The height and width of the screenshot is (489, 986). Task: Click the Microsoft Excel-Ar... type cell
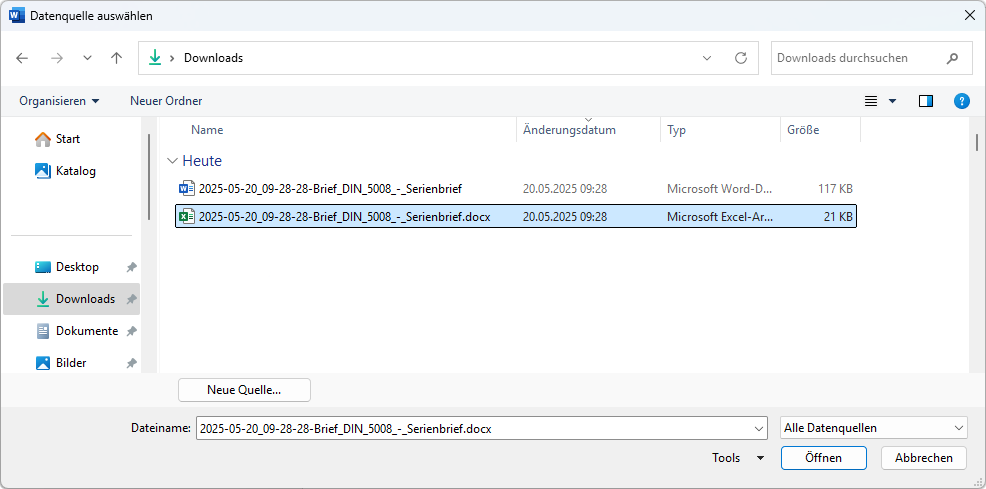pyautogui.click(x=720, y=217)
